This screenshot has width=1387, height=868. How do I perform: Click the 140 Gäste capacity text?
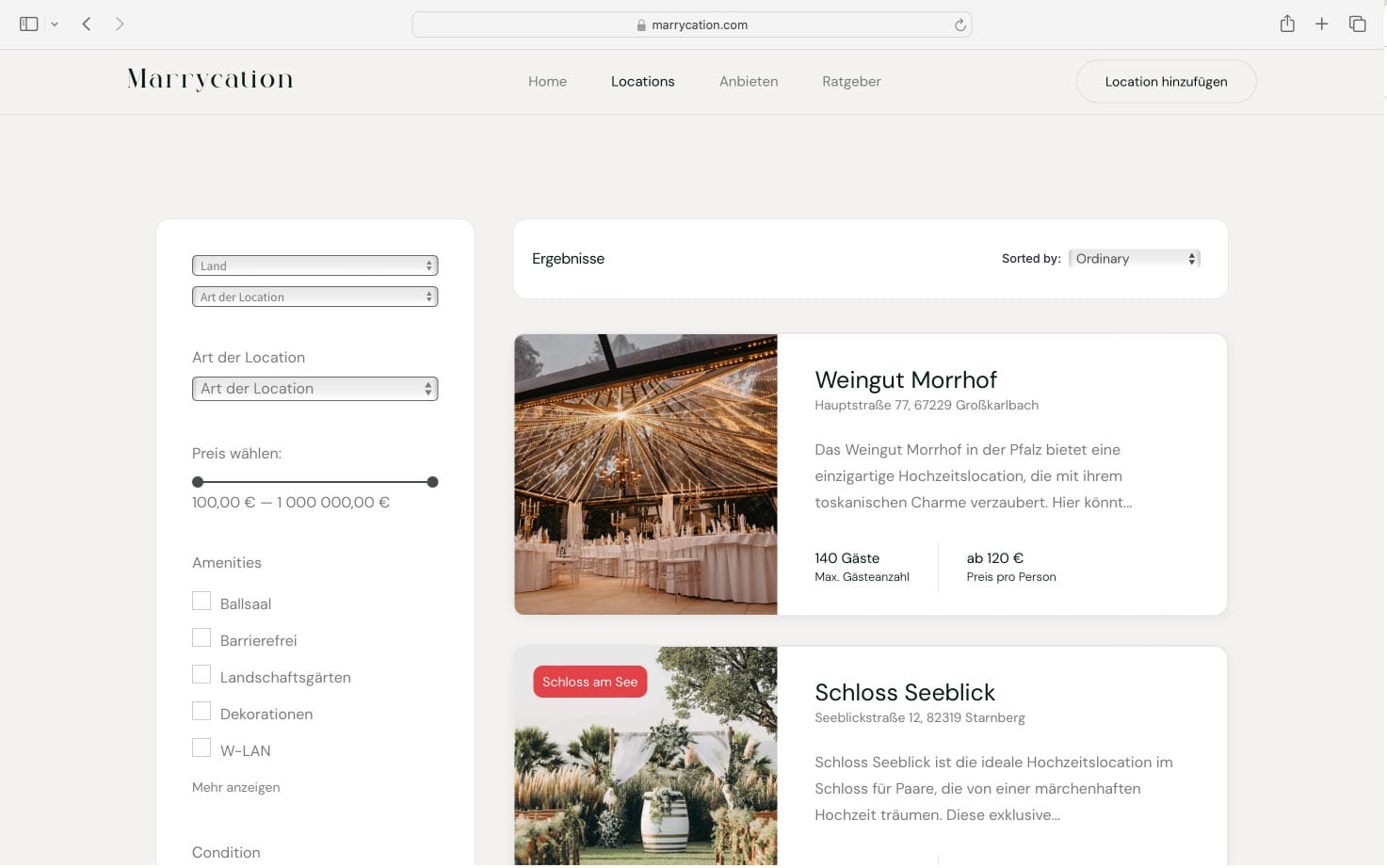[x=847, y=558]
